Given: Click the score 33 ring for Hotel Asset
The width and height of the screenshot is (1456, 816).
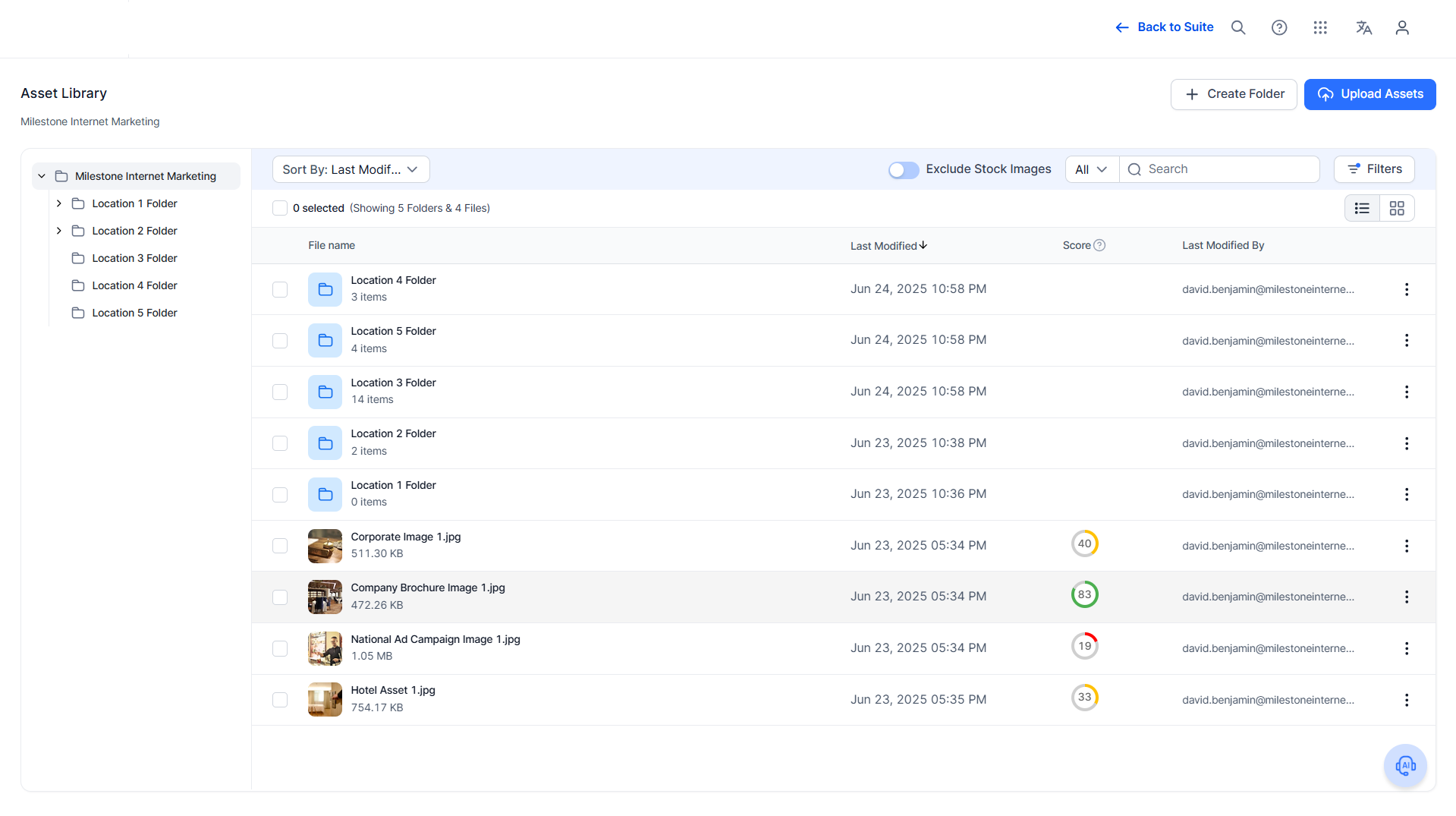Looking at the screenshot, I should point(1085,697).
